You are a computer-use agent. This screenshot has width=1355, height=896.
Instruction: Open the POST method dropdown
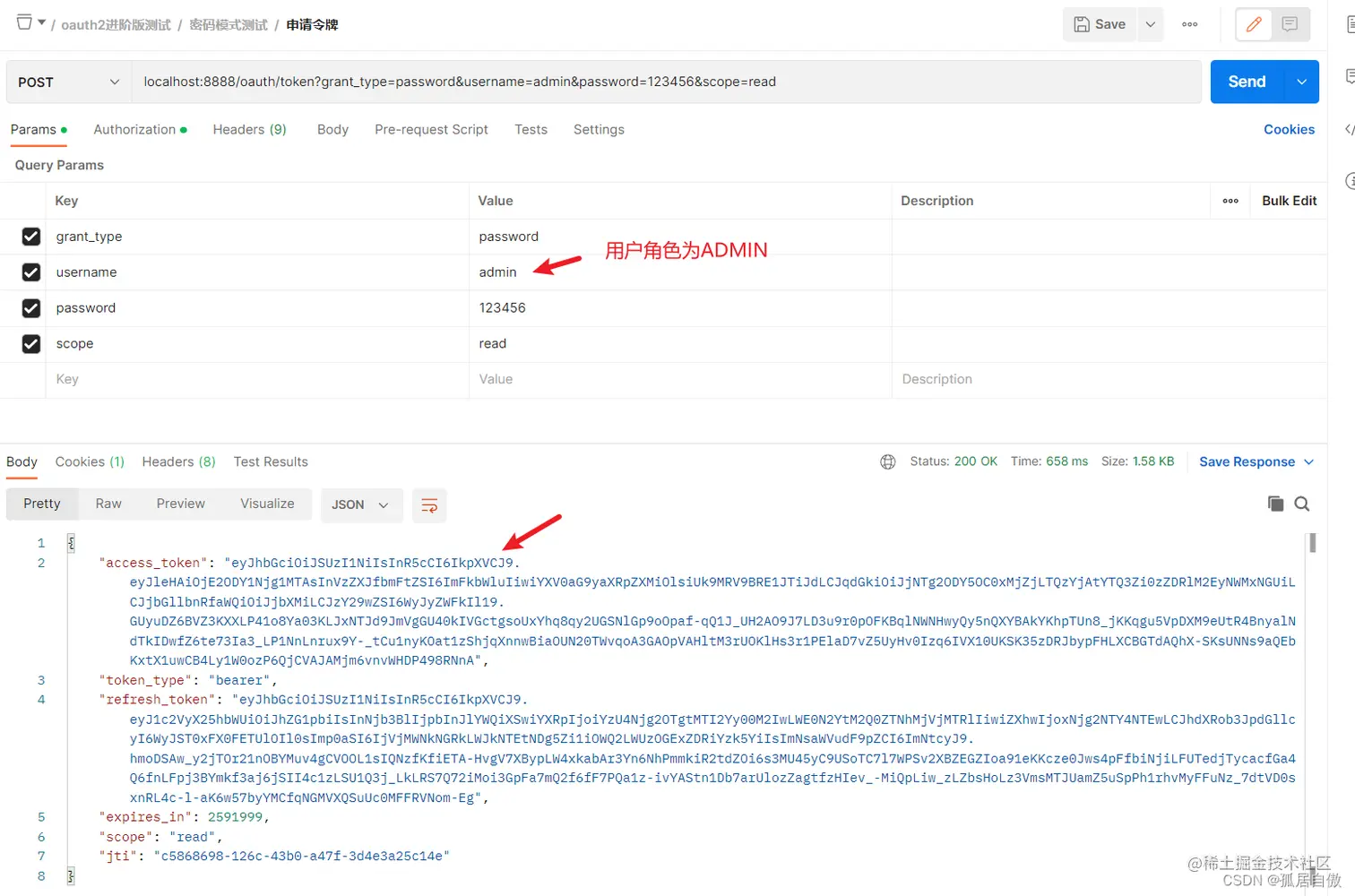click(69, 82)
